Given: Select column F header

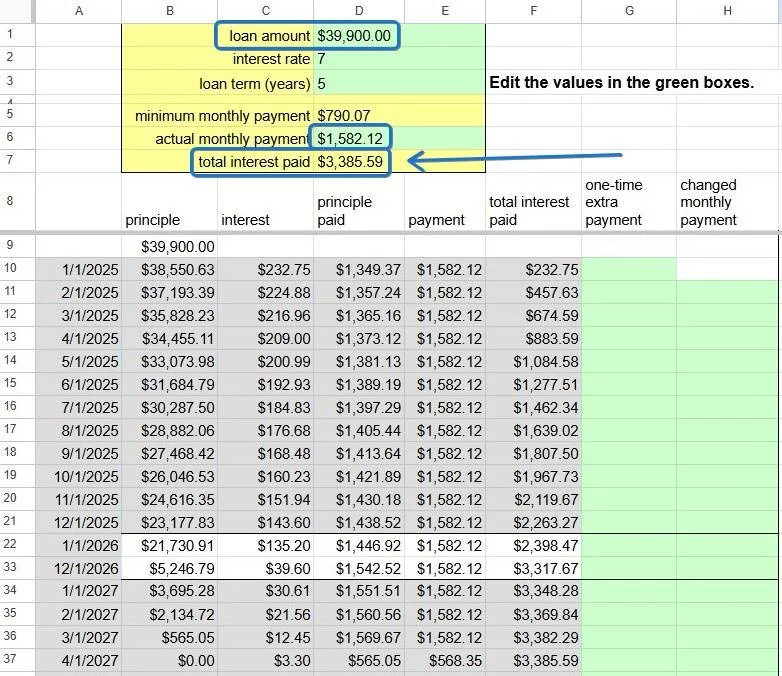Looking at the screenshot, I should click(x=533, y=11).
